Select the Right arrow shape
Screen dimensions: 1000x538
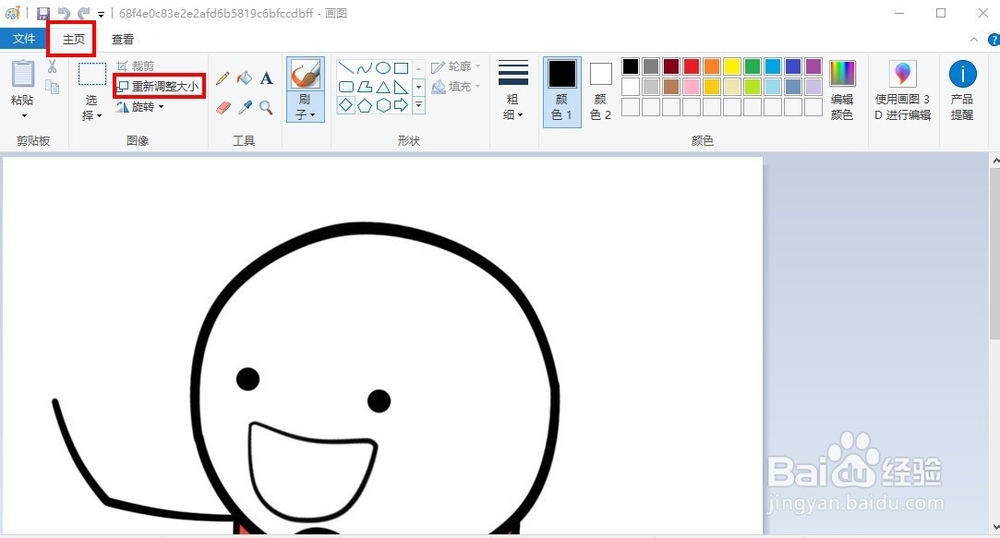[401, 105]
